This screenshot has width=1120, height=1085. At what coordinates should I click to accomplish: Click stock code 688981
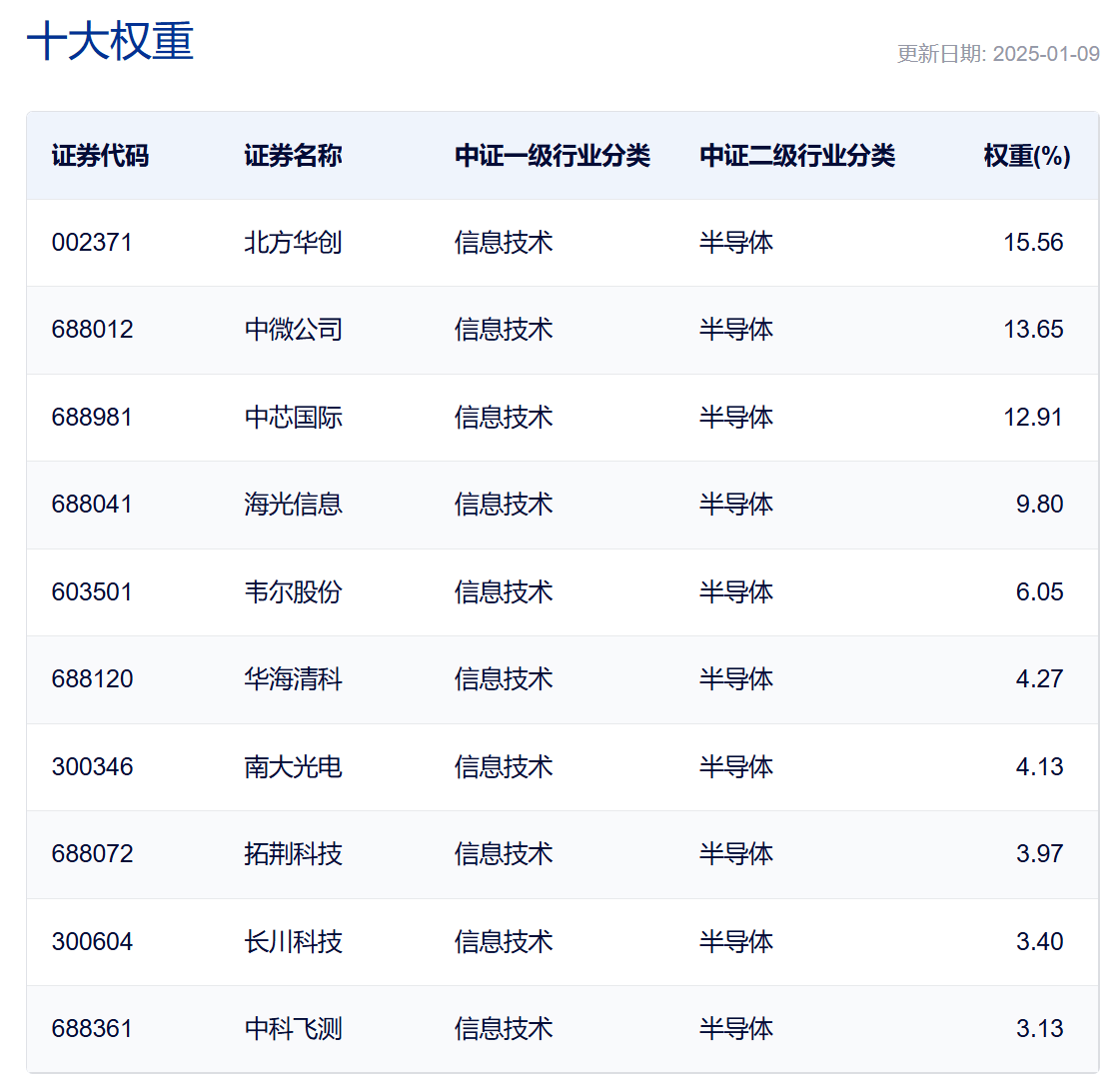[92, 418]
